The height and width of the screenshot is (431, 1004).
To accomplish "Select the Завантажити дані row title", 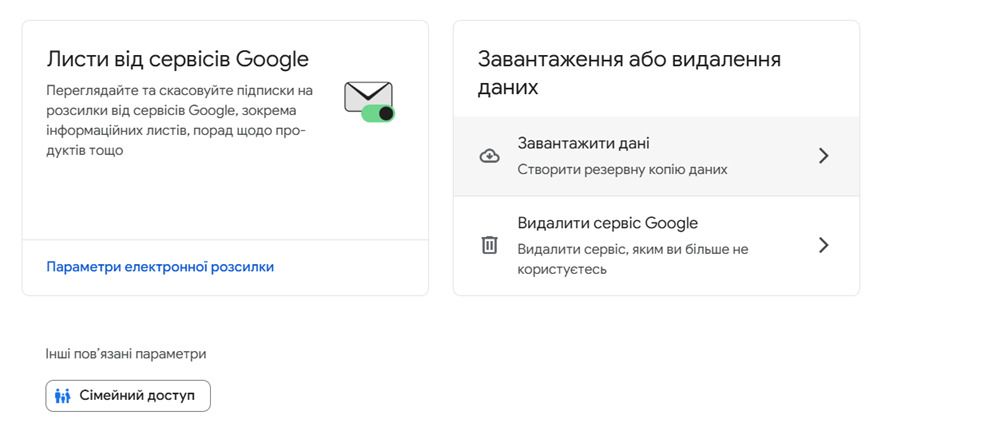I will click(583, 143).
